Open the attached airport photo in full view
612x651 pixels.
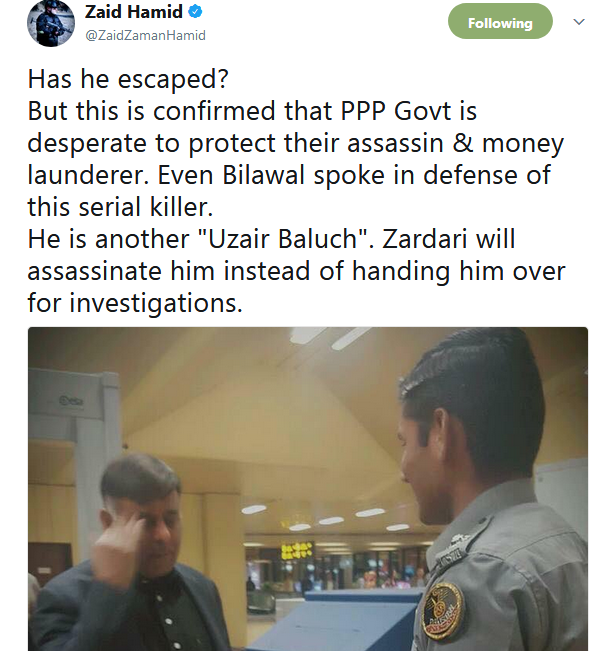(x=308, y=489)
